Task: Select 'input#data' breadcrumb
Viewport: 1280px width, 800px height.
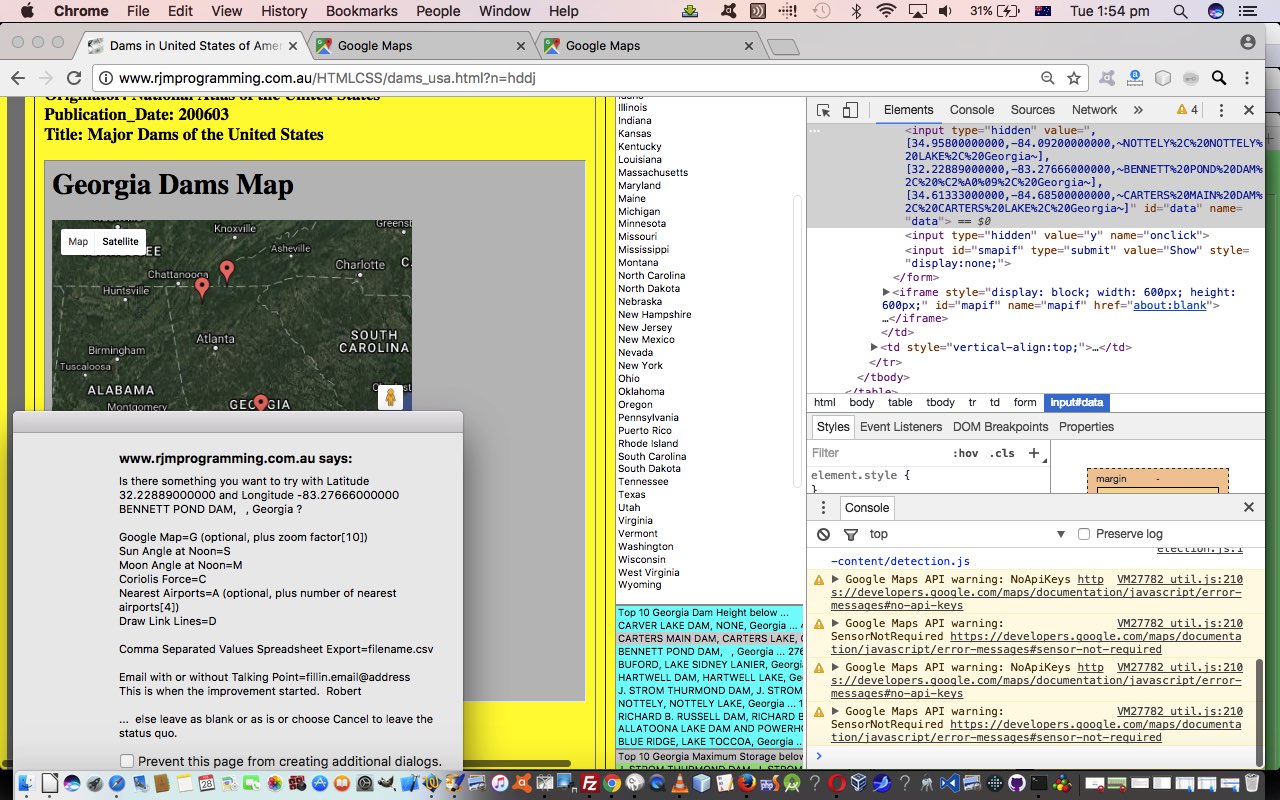Action: click(1077, 403)
